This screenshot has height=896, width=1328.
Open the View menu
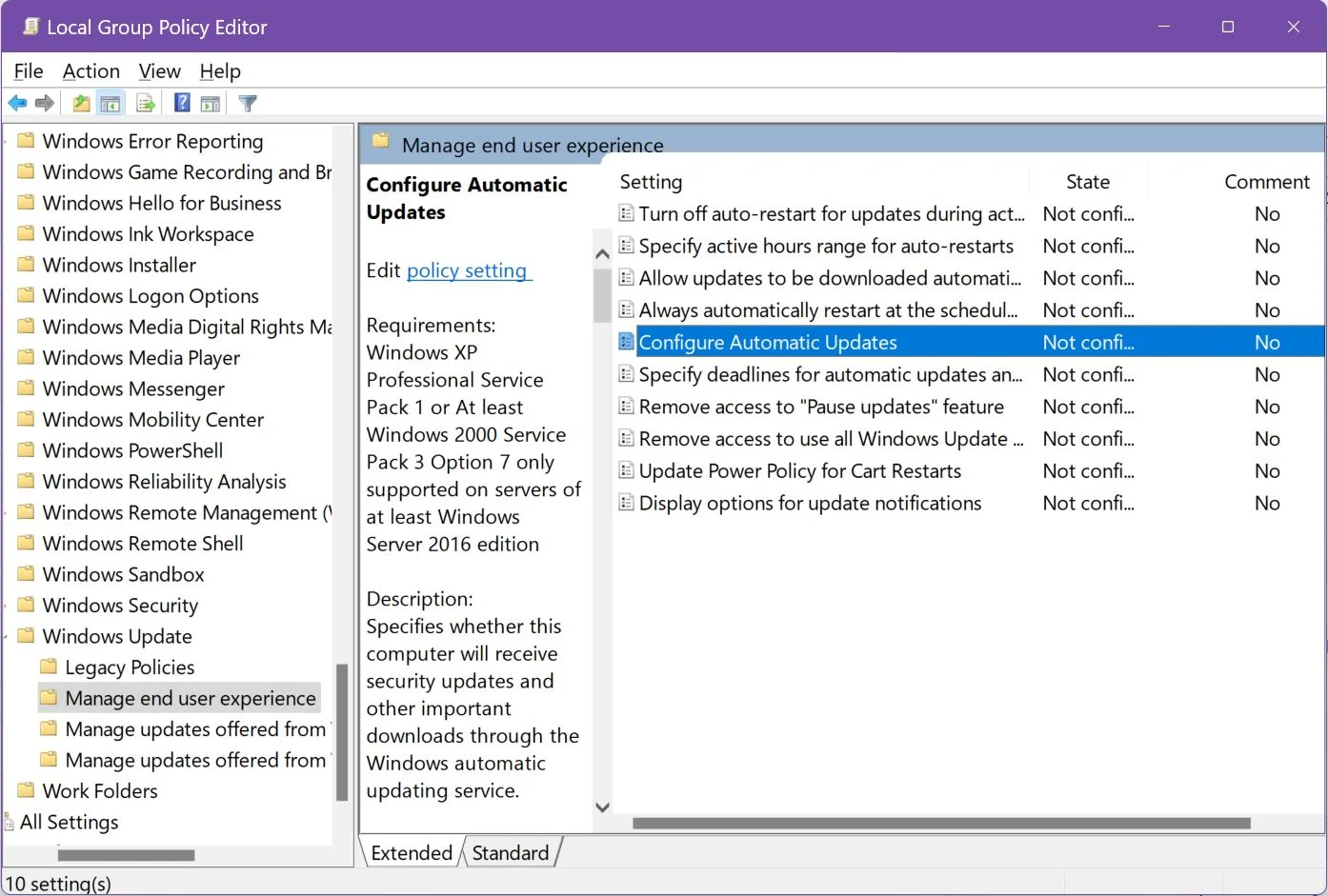click(159, 71)
